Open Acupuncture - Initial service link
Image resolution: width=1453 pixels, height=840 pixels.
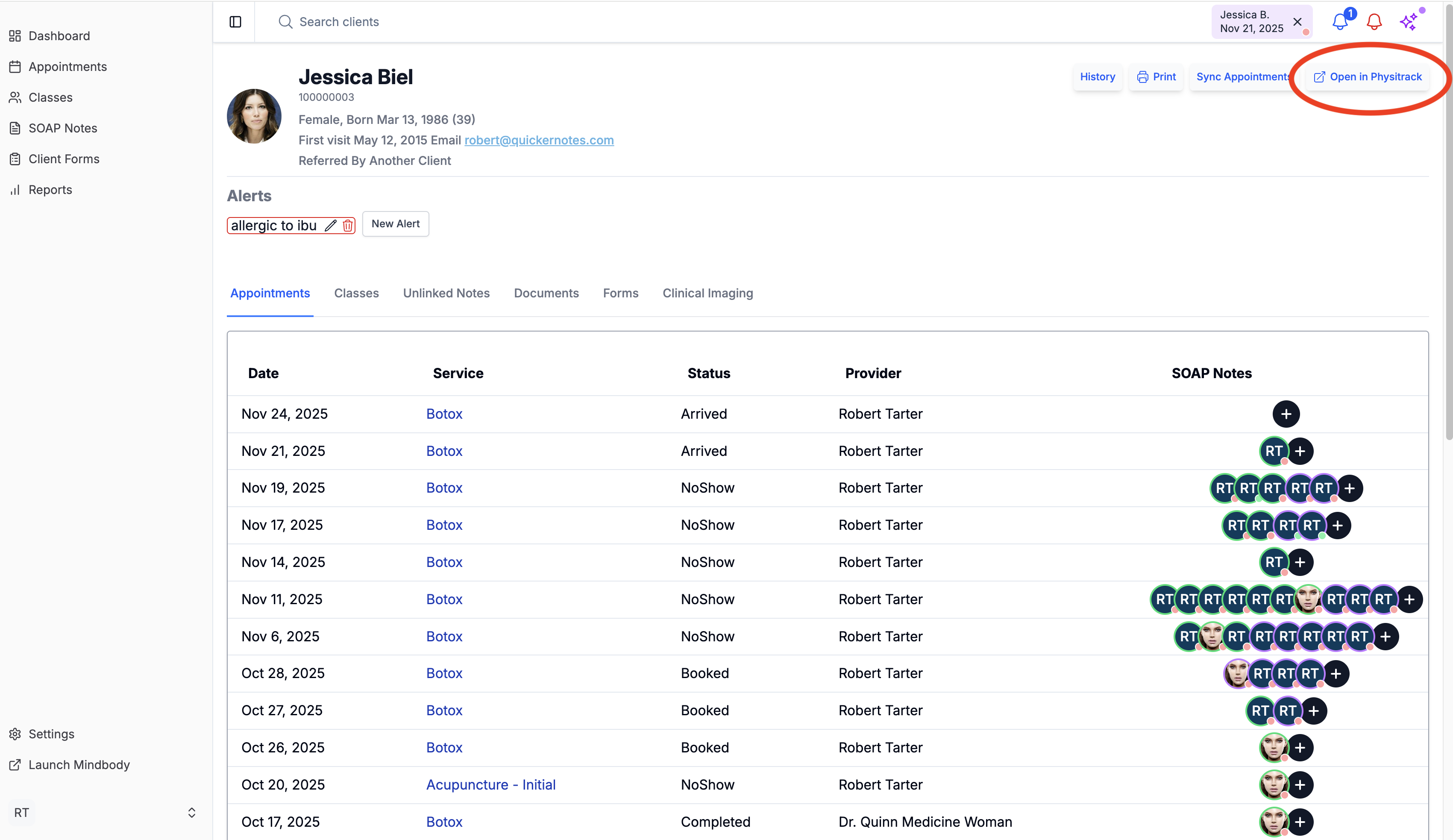point(491,784)
